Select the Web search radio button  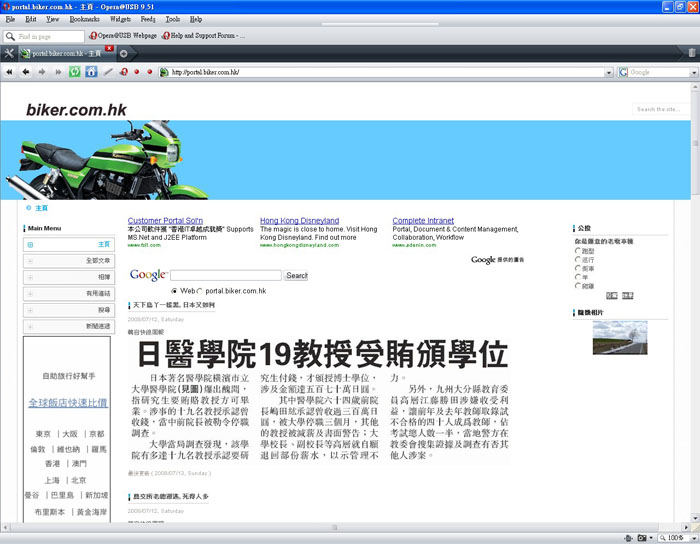[x=175, y=291]
